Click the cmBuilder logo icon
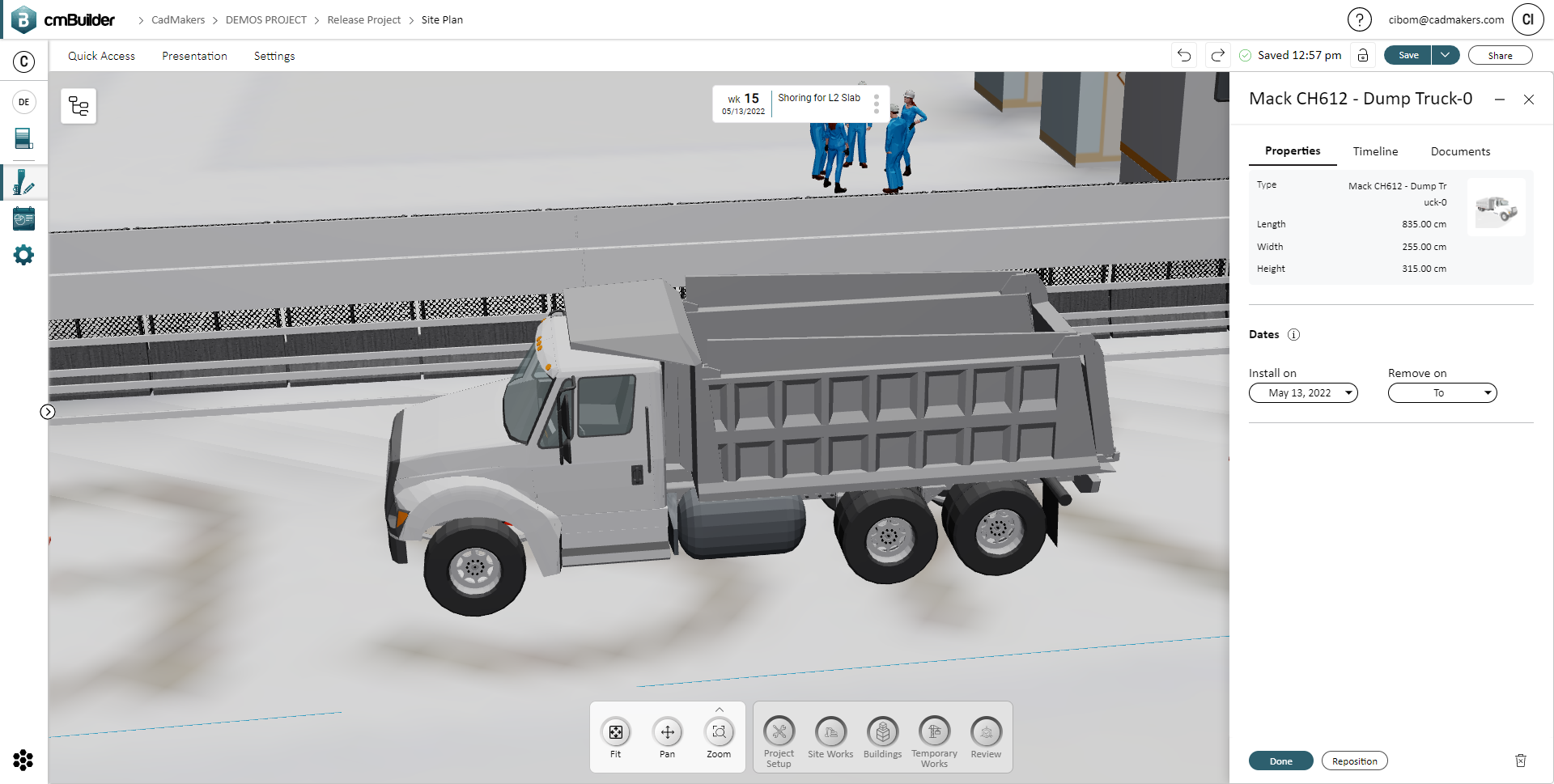The height and width of the screenshot is (784, 1554). coord(24,19)
